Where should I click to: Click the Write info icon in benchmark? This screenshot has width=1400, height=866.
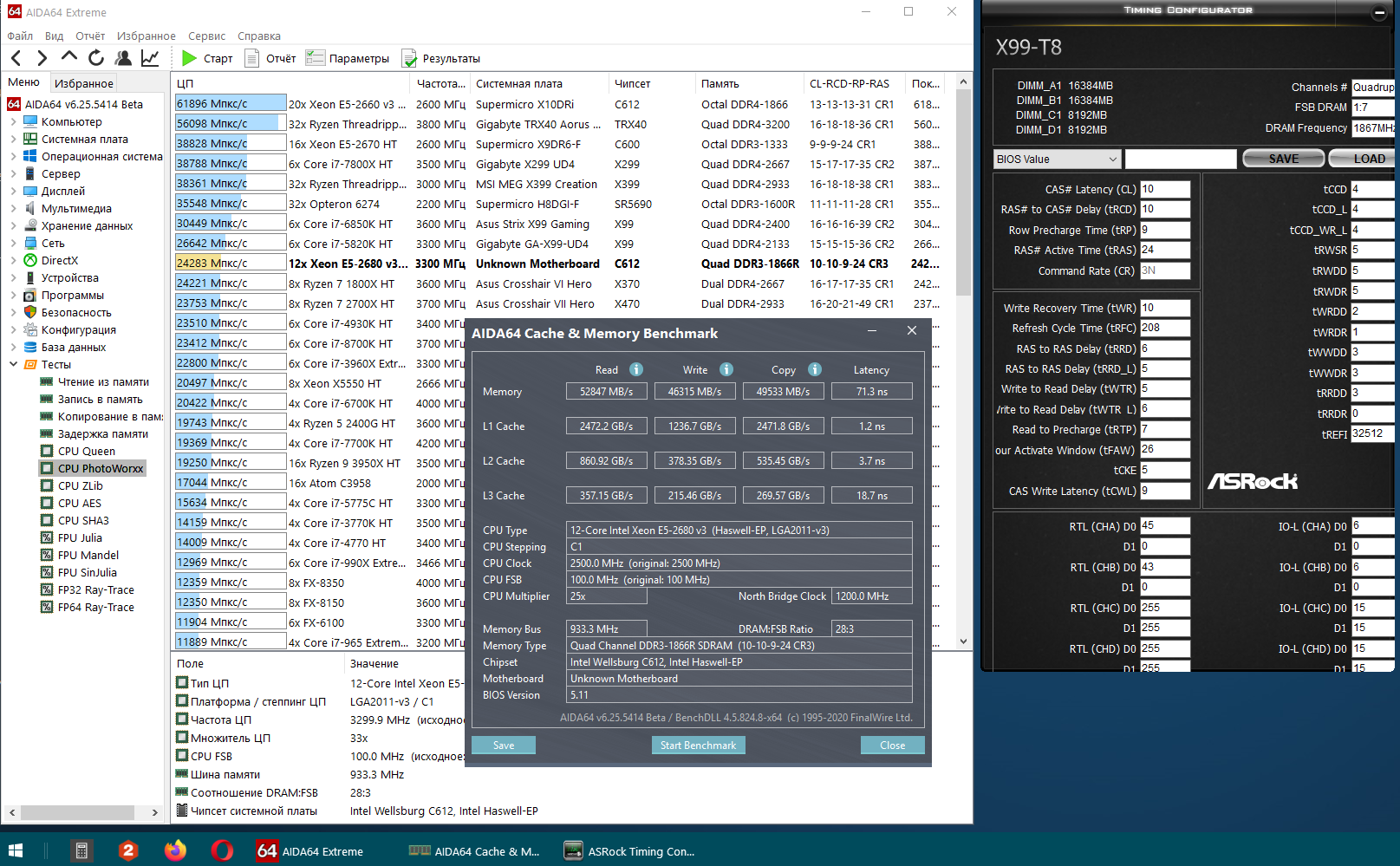tap(726, 369)
